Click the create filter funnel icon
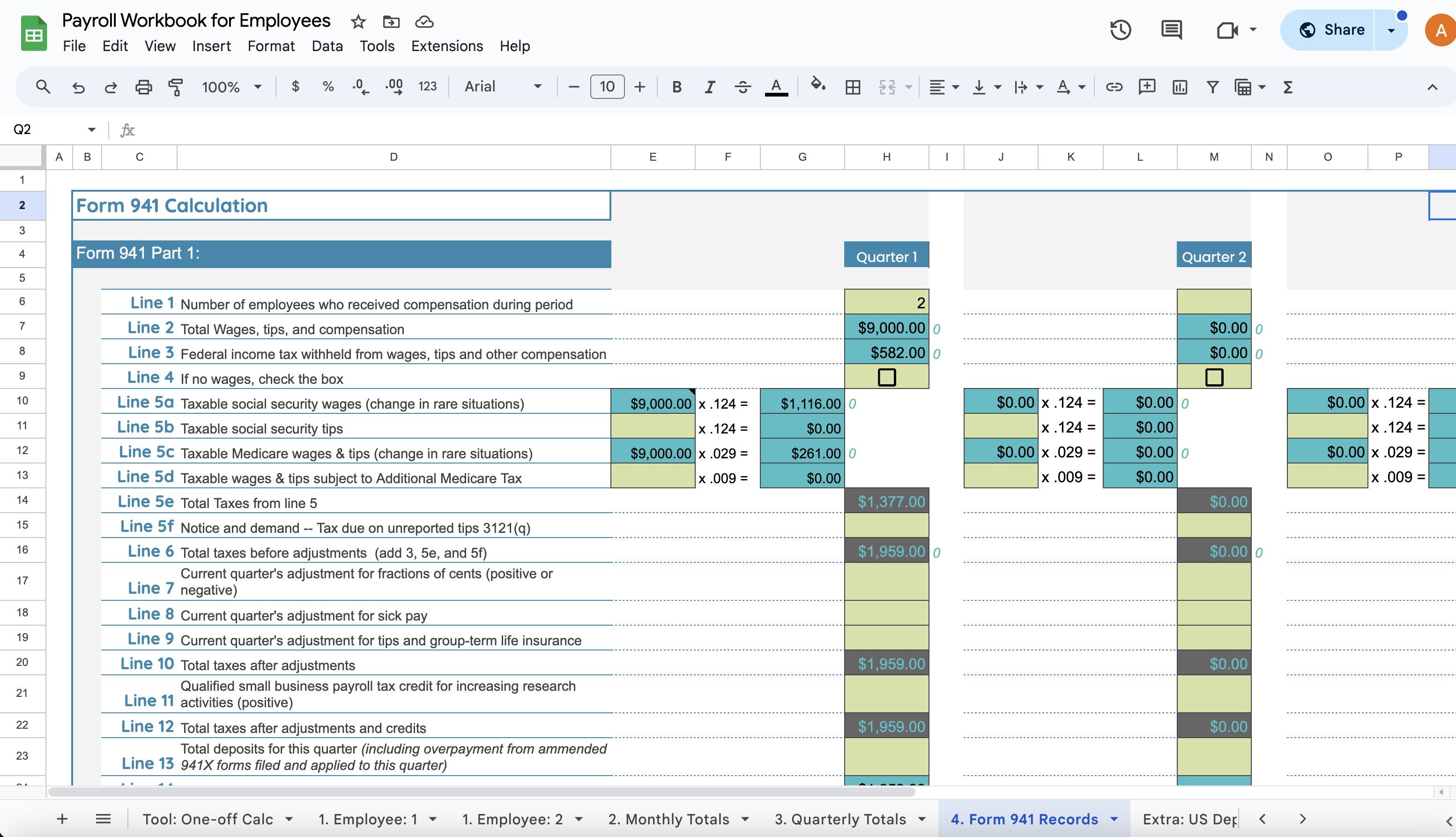 pos(1212,87)
